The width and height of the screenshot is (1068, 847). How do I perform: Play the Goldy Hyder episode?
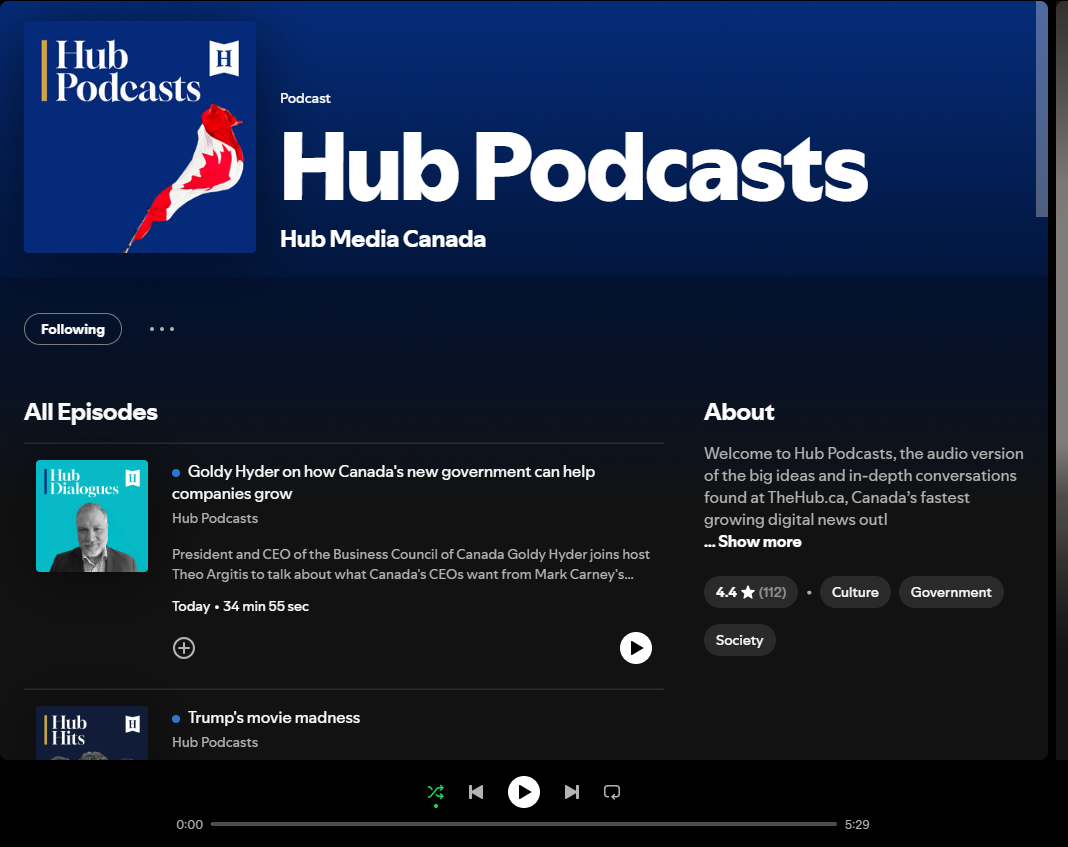click(635, 648)
